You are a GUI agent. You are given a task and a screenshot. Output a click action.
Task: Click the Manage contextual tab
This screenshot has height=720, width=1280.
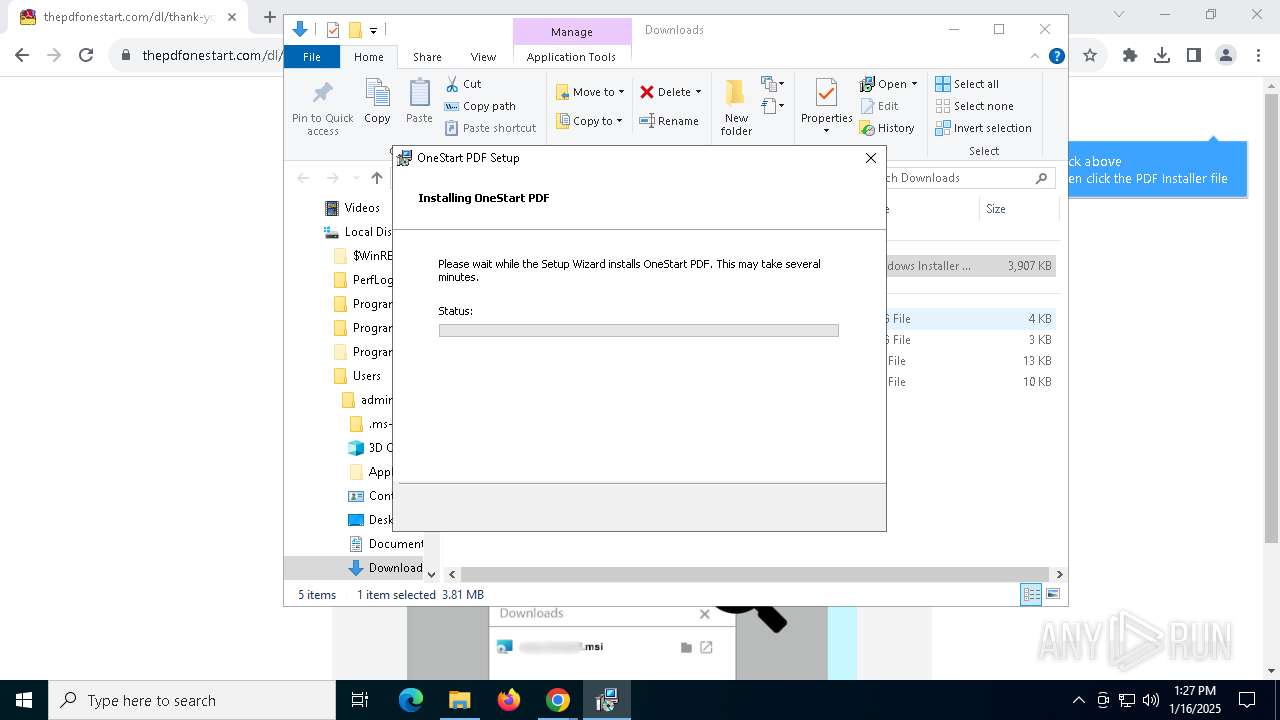tap(572, 32)
